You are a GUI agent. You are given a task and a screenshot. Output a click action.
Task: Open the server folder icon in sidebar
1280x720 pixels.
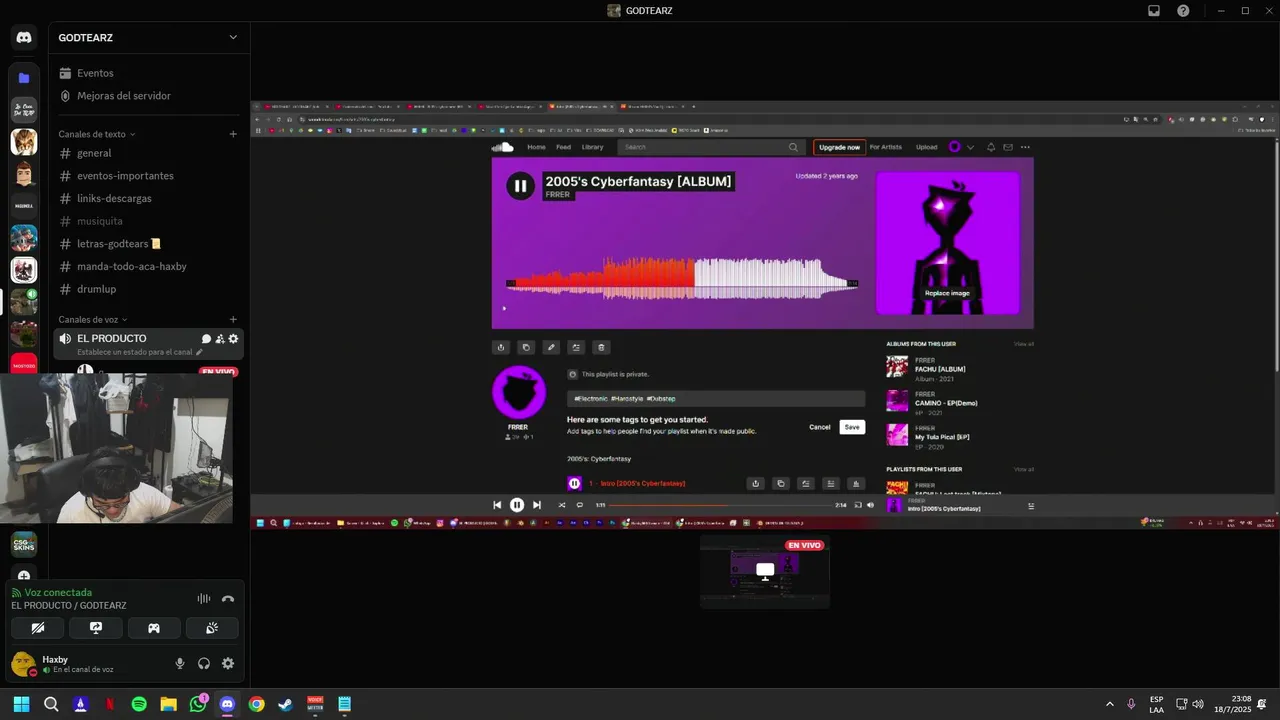[24, 78]
